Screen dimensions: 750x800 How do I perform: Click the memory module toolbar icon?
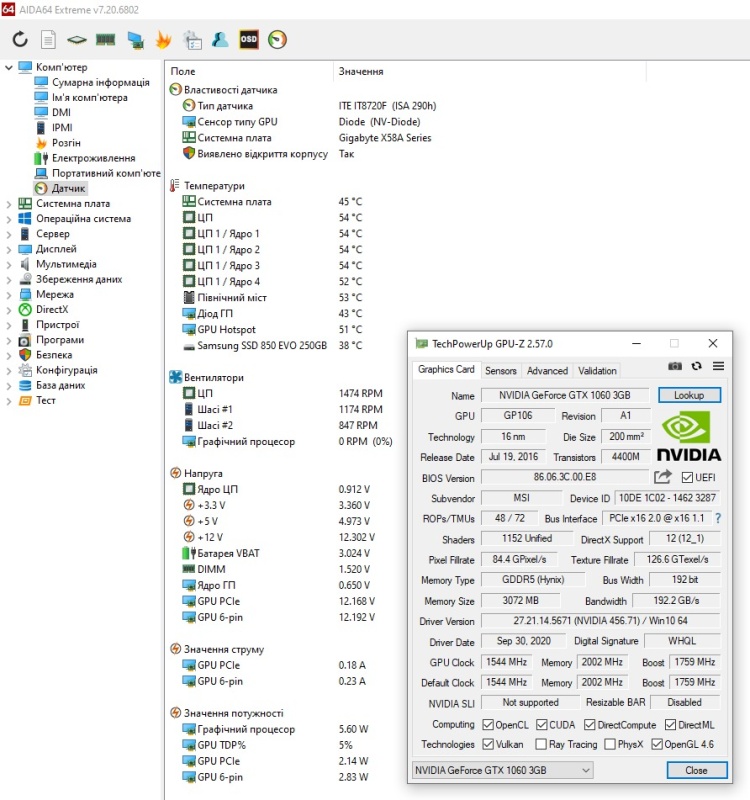point(106,39)
